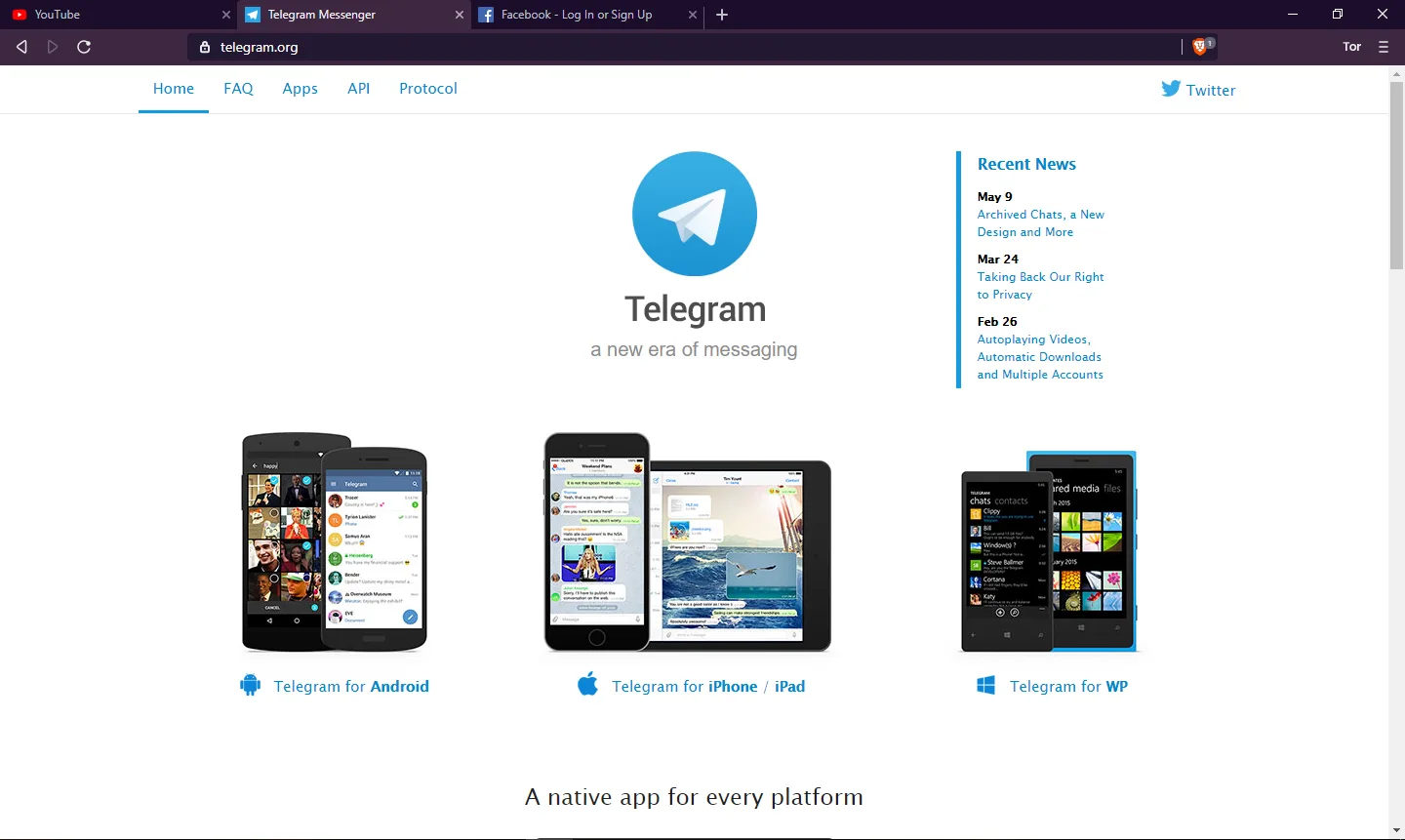Restore down the browser window
Viewport: 1405px width, 840px height.
click(x=1338, y=15)
